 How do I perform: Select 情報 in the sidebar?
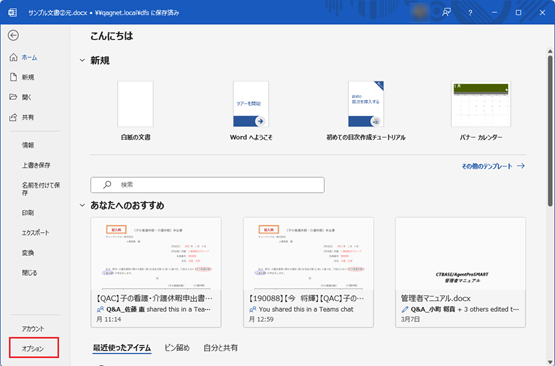point(28,145)
